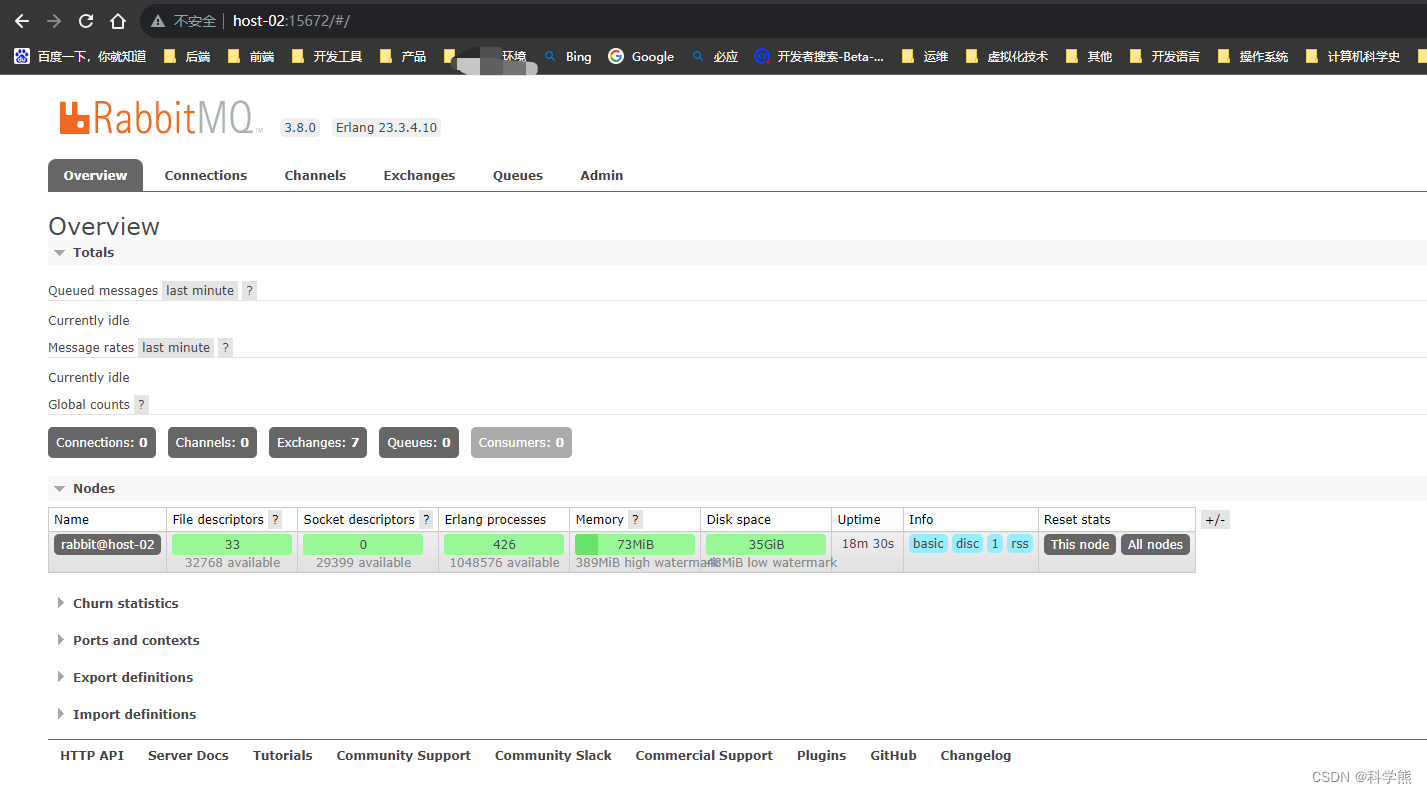Open the 计算机科学史 bookmark folder
The image size is (1427, 794).
(x=1353, y=57)
